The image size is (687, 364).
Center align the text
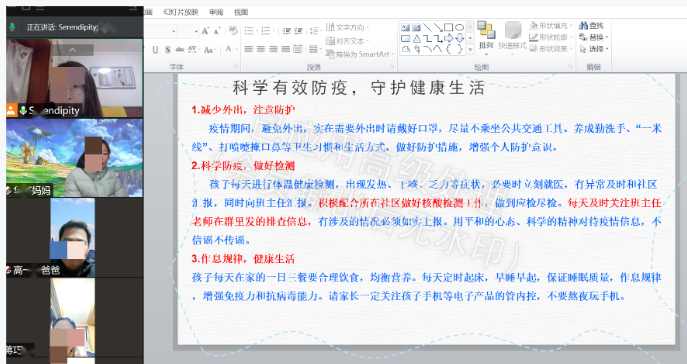[261, 49]
